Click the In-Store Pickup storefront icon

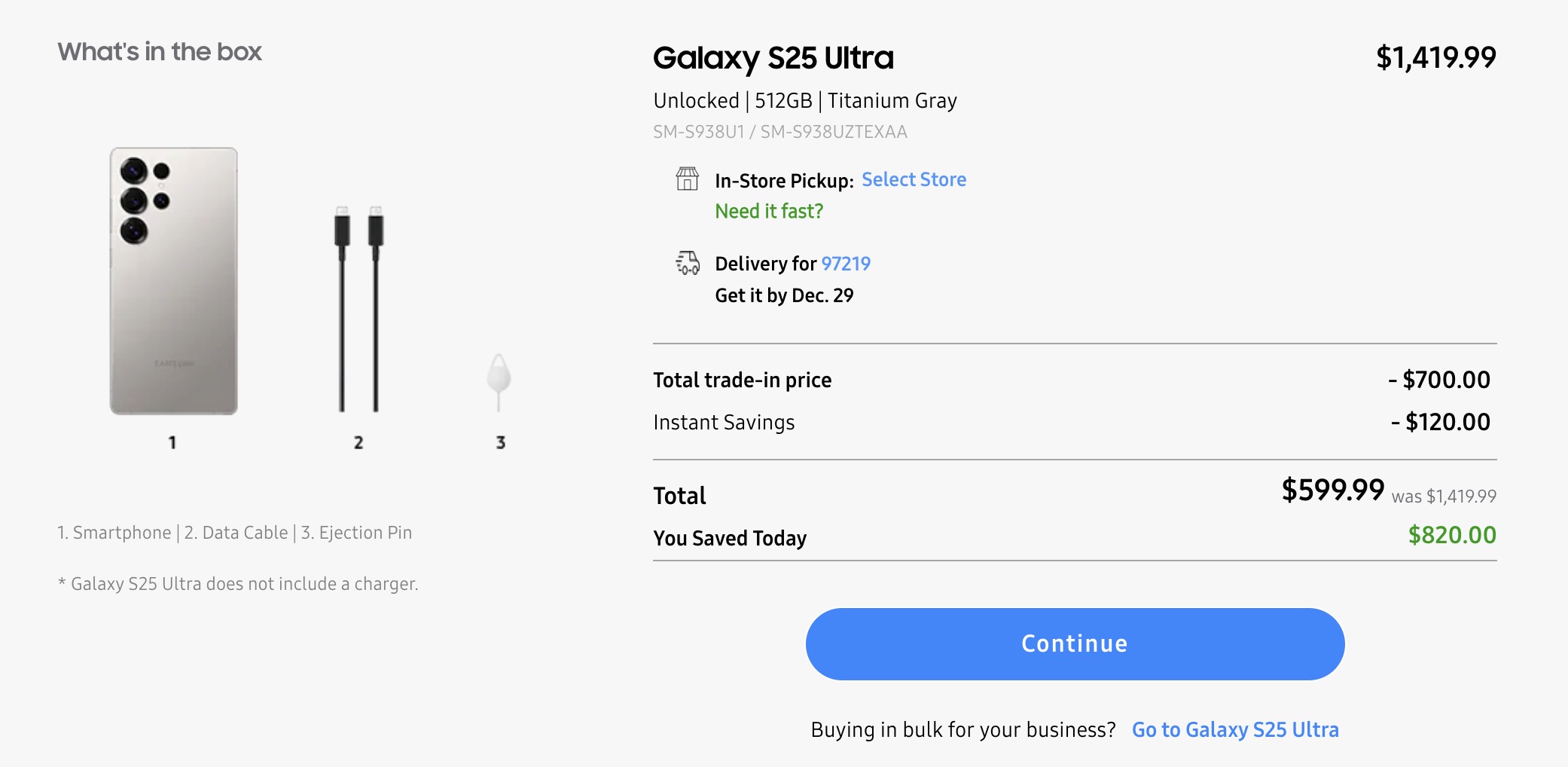pos(687,179)
